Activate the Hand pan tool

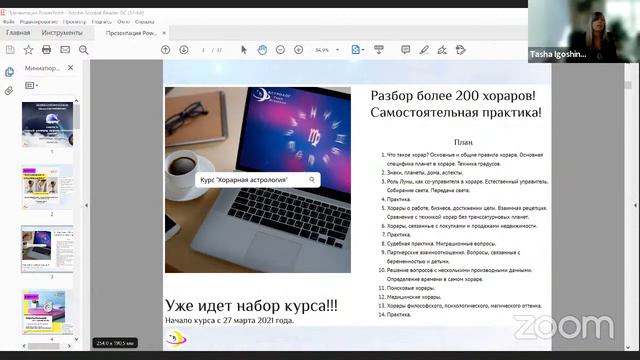point(262,50)
